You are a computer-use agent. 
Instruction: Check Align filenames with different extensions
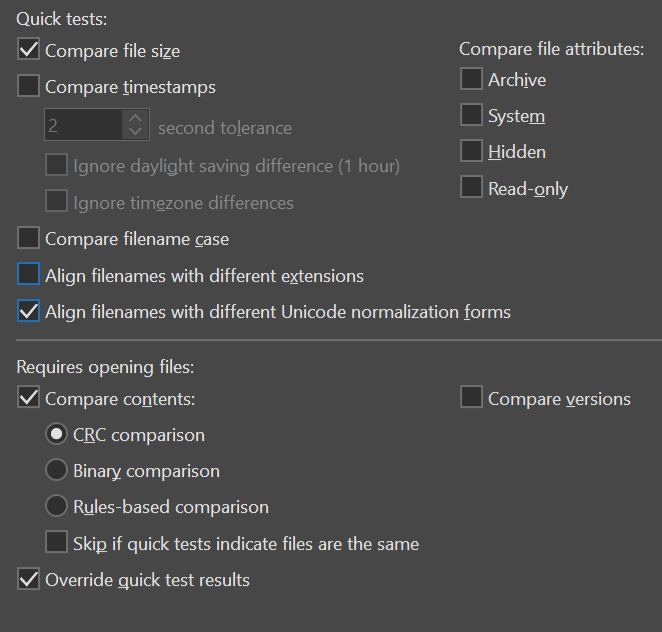29,275
